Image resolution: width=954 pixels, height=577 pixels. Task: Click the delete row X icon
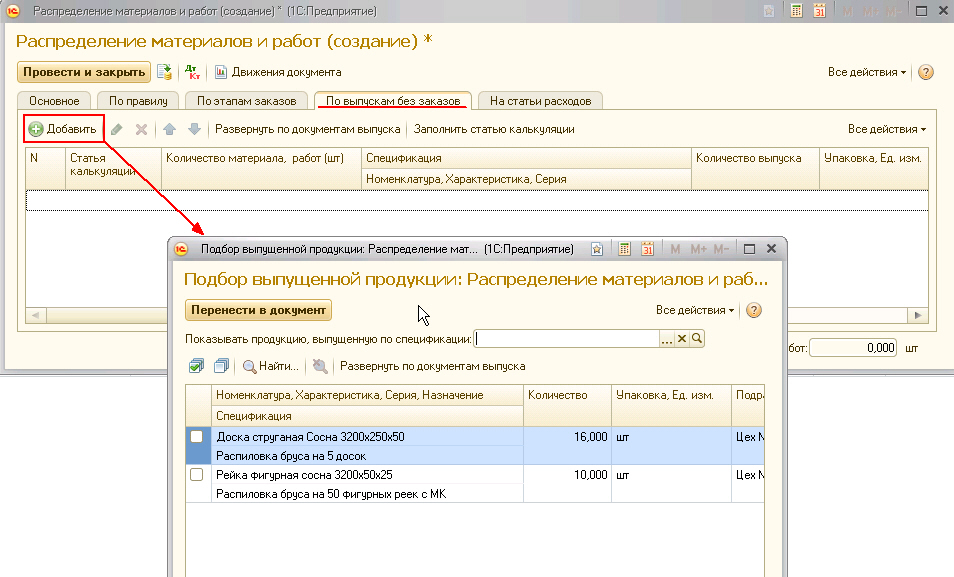coord(141,129)
